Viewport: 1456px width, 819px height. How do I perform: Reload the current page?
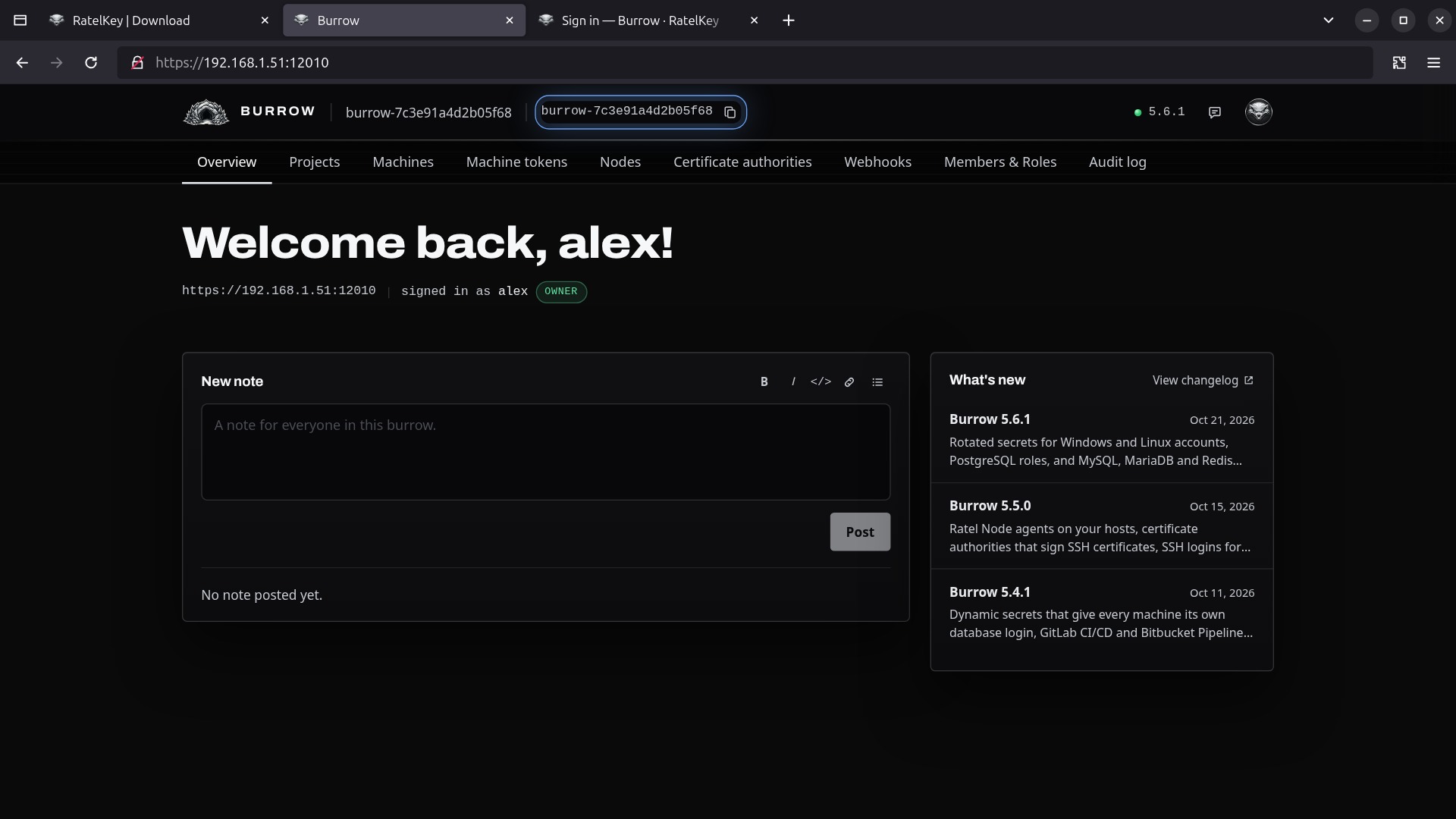tap(91, 63)
